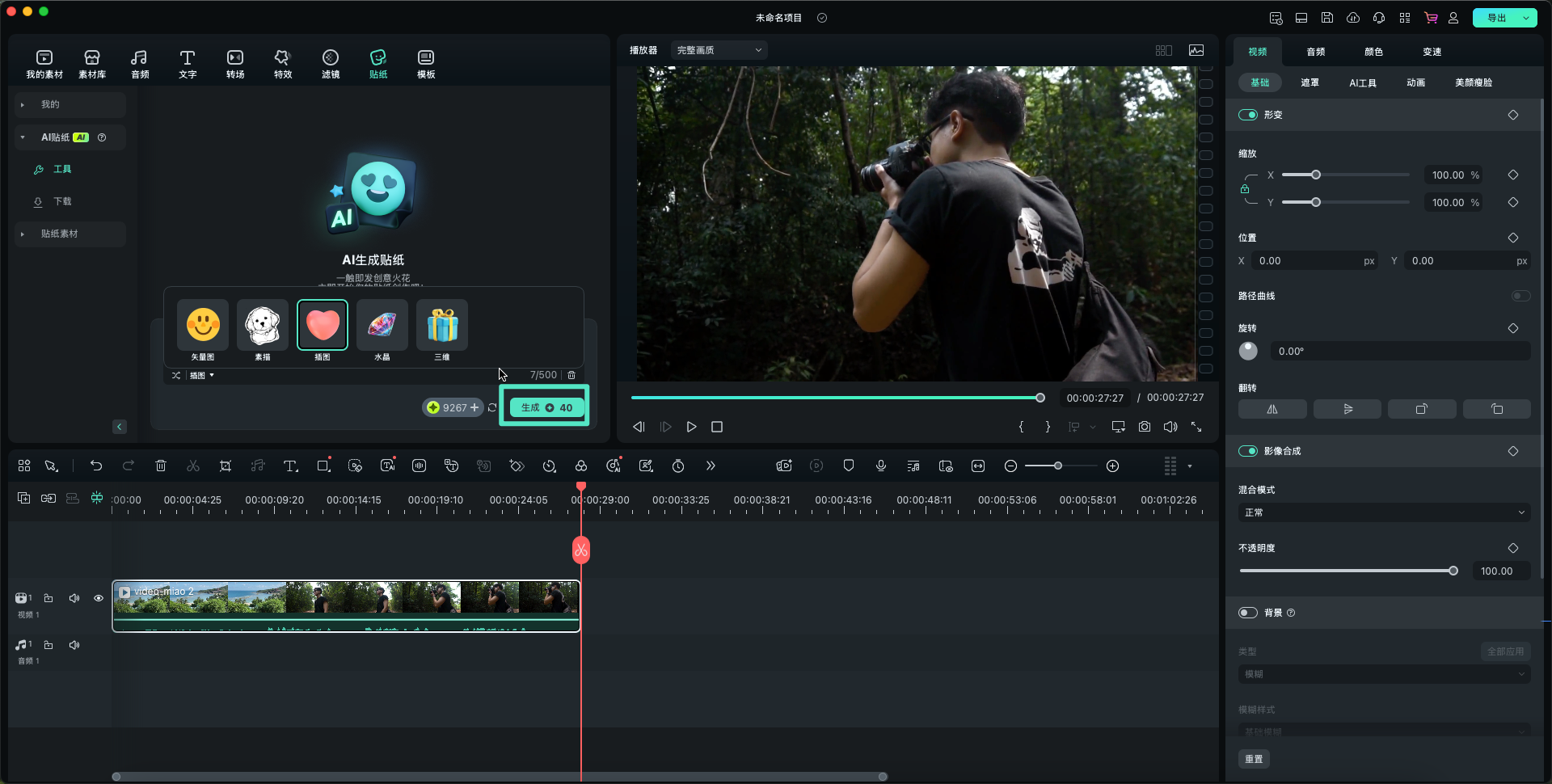Click the delete trash icon in timeline toolbar
Image resolution: width=1552 pixels, height=784 pixels.
point(161,466)
